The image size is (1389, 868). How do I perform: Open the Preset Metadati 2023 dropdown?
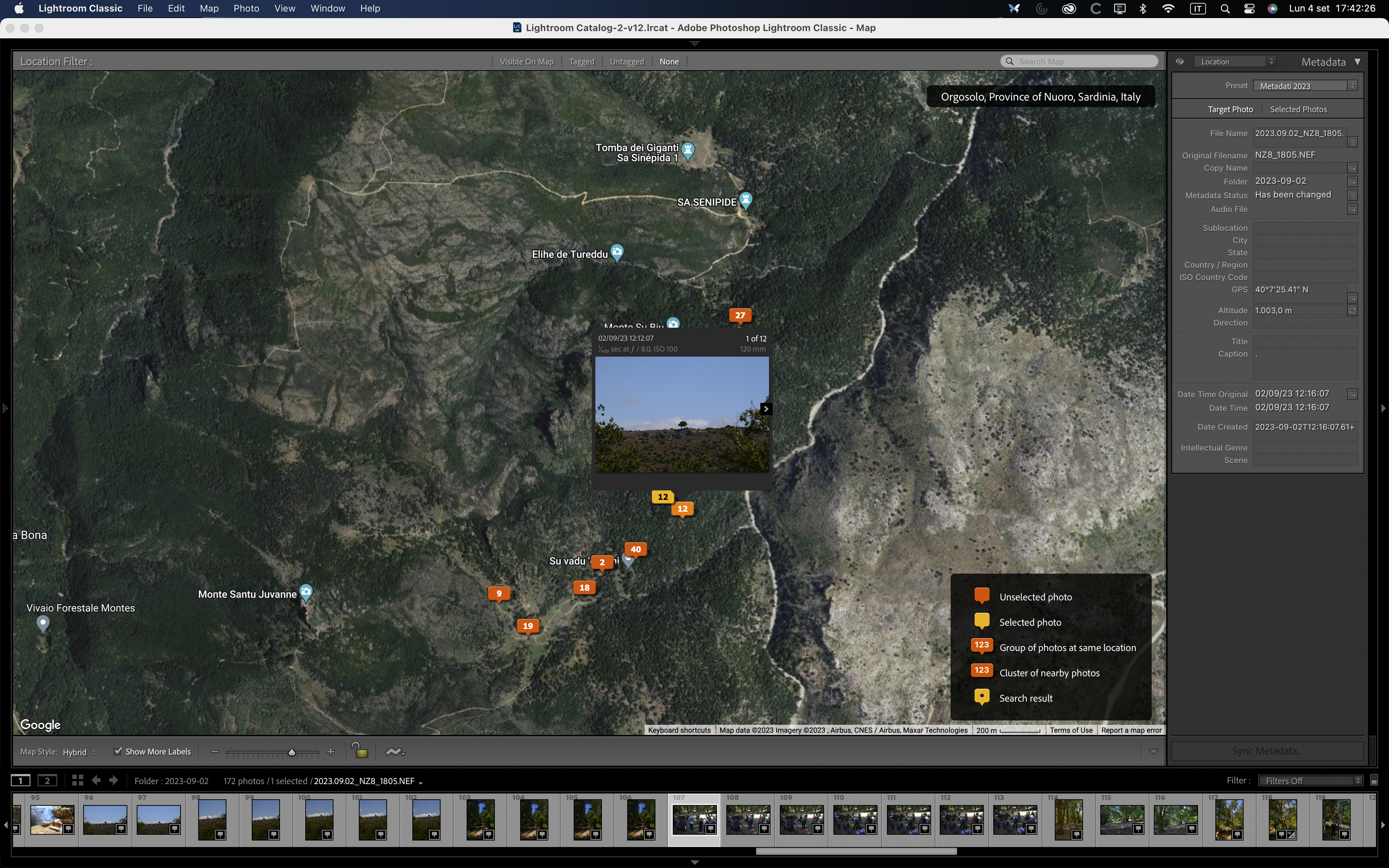point(1305,86)
